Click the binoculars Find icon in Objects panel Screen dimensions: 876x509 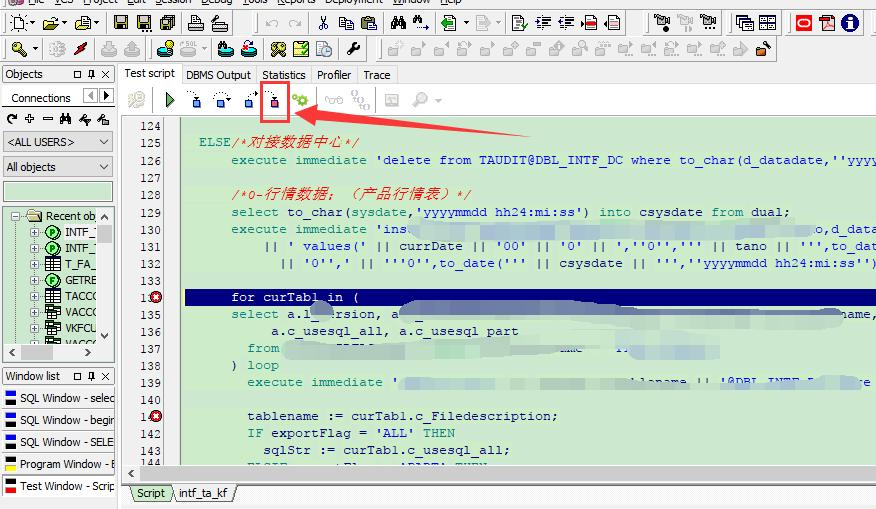(65, 118)
